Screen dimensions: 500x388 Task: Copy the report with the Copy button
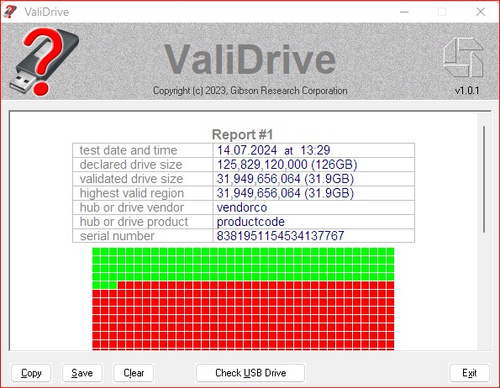click(31, 373)
